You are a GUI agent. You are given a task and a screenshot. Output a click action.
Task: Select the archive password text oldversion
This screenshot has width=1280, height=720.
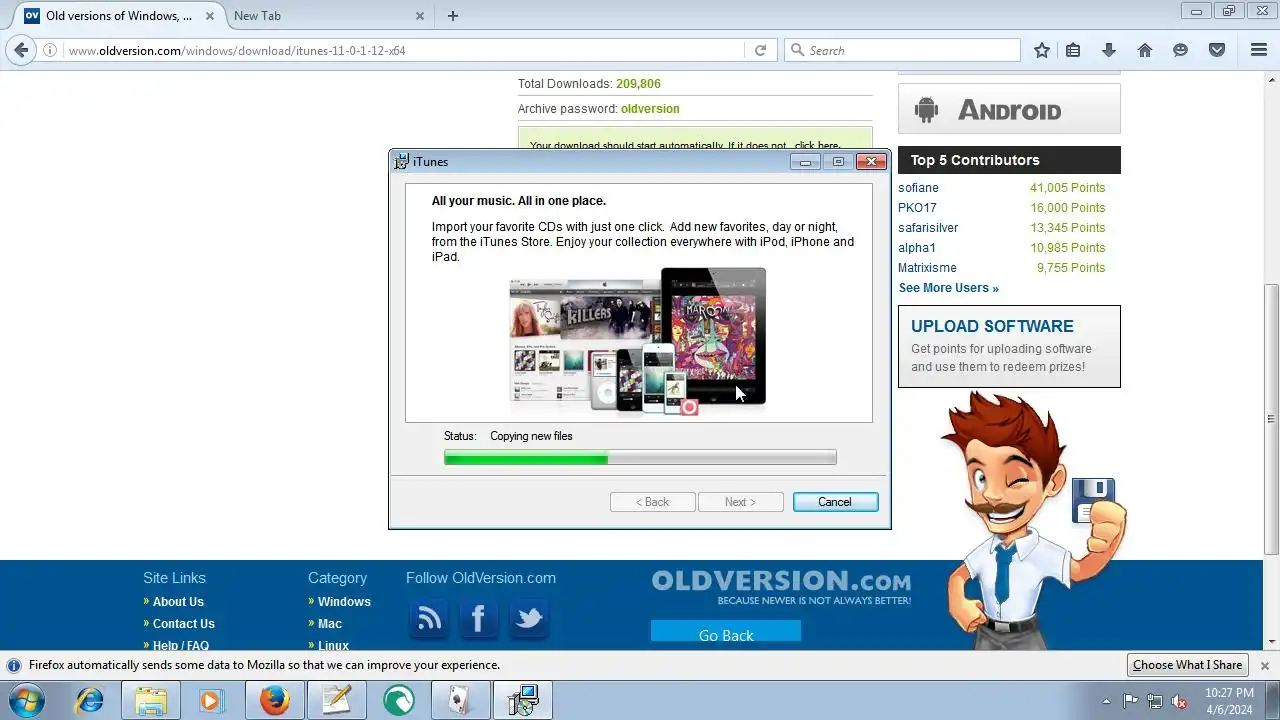[x=650, y=109]
